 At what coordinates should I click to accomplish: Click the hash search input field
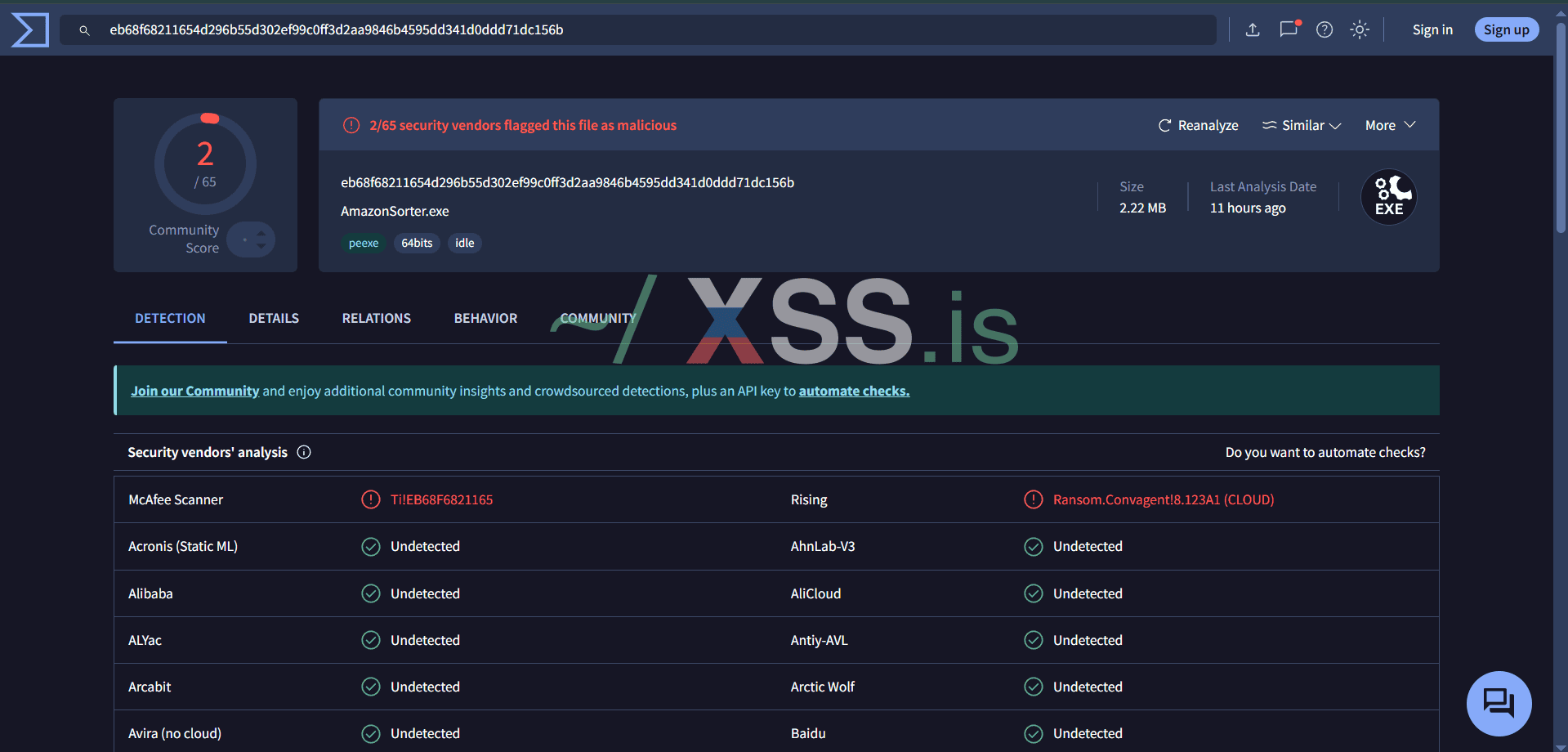pyautogui.click(x=637, y=30)
